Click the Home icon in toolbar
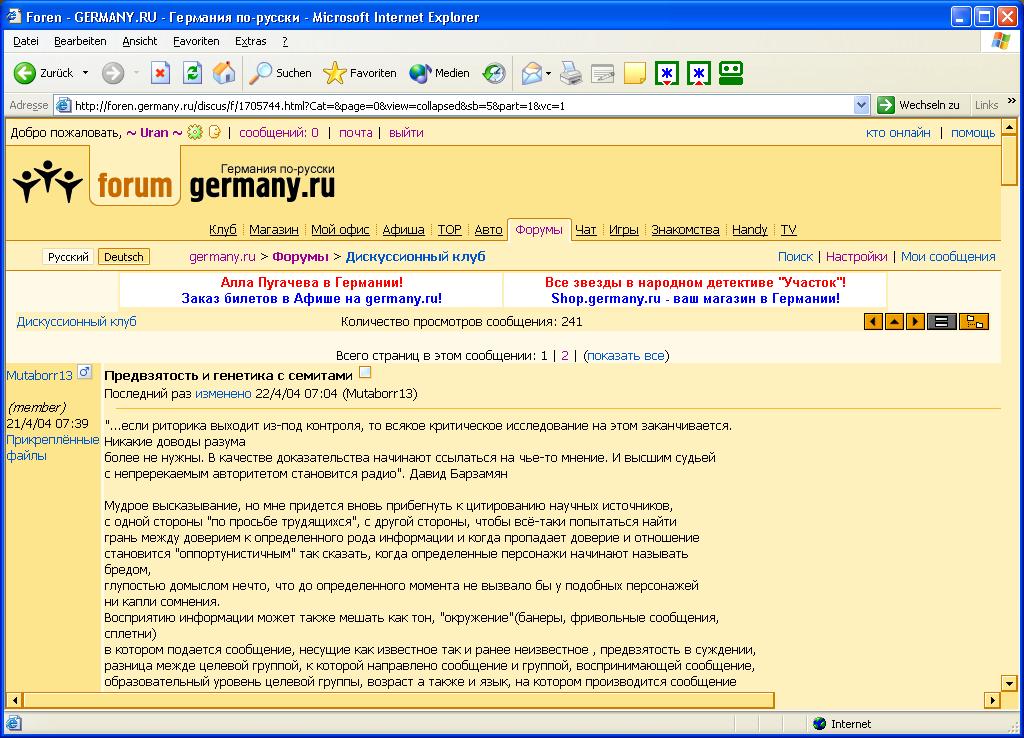The width and height of the screenshot is (1024, 738). click(224, 73)
